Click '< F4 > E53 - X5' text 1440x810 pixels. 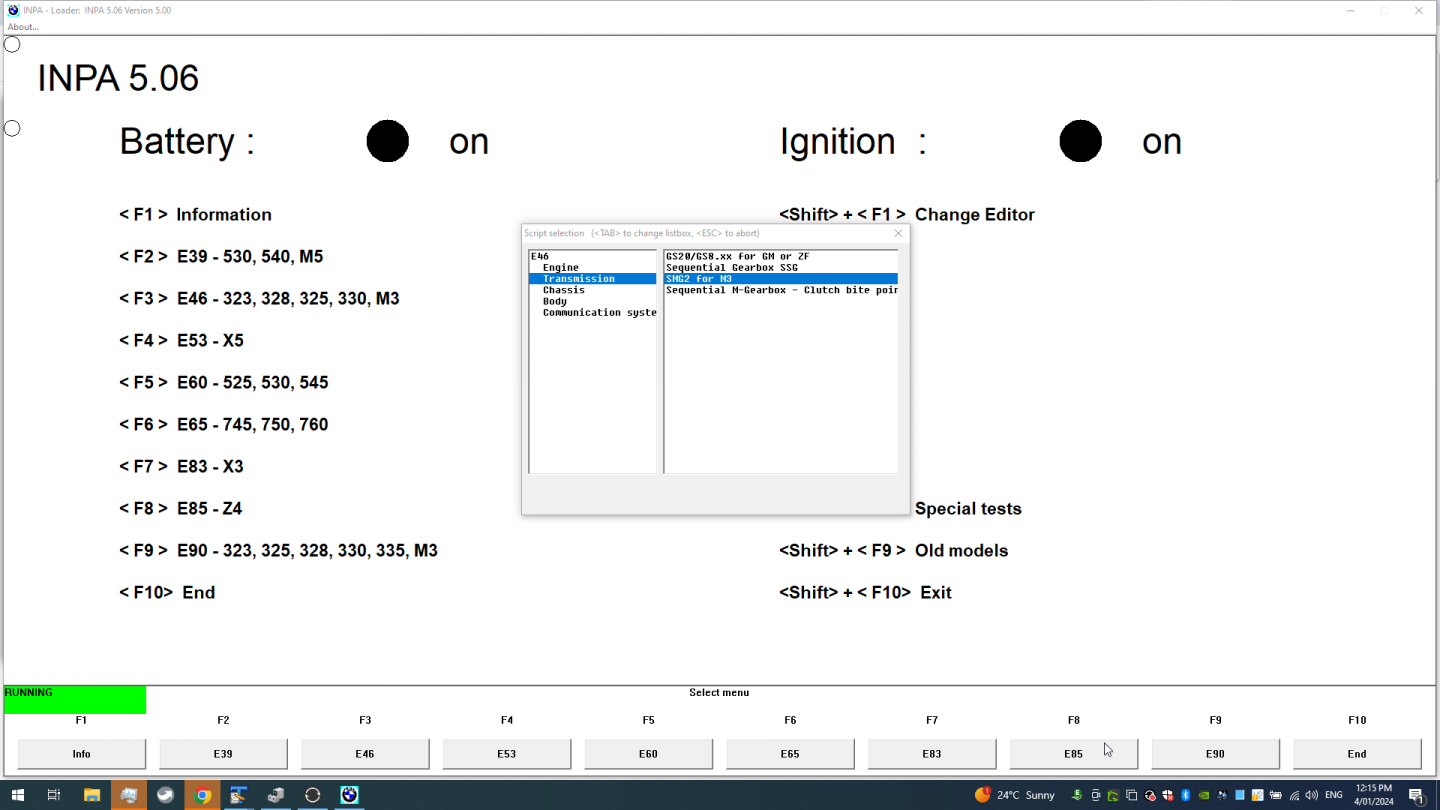[181, 341]
